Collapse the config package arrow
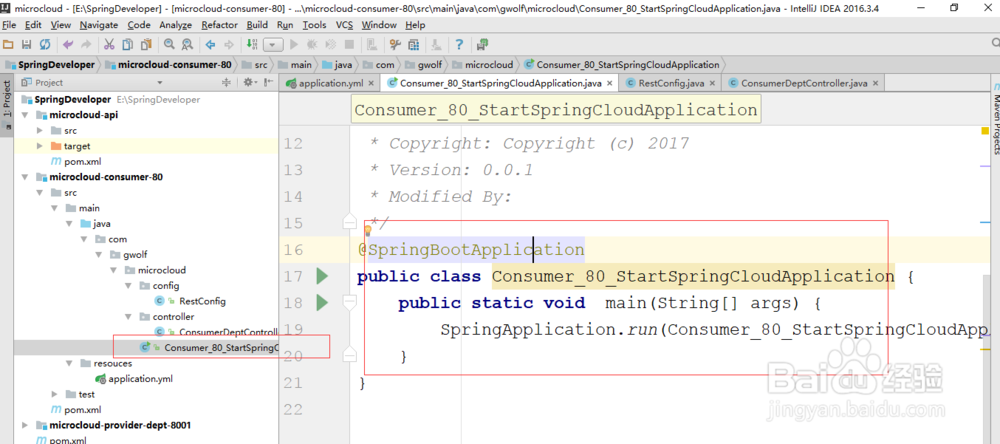The image size is (1000, 444). pos(128,286)
